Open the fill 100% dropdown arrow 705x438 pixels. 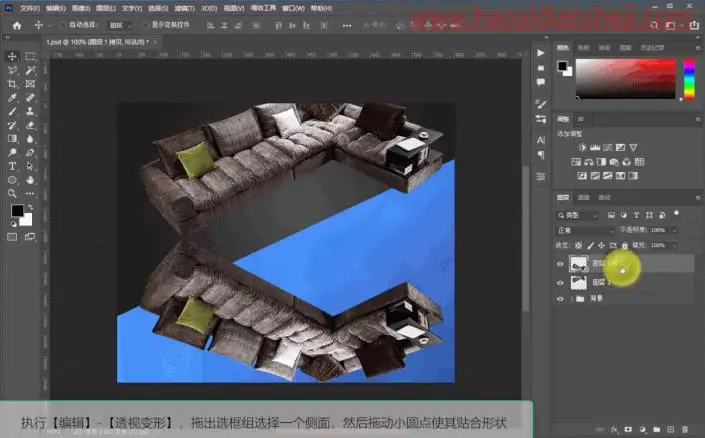tap(674, 245)
